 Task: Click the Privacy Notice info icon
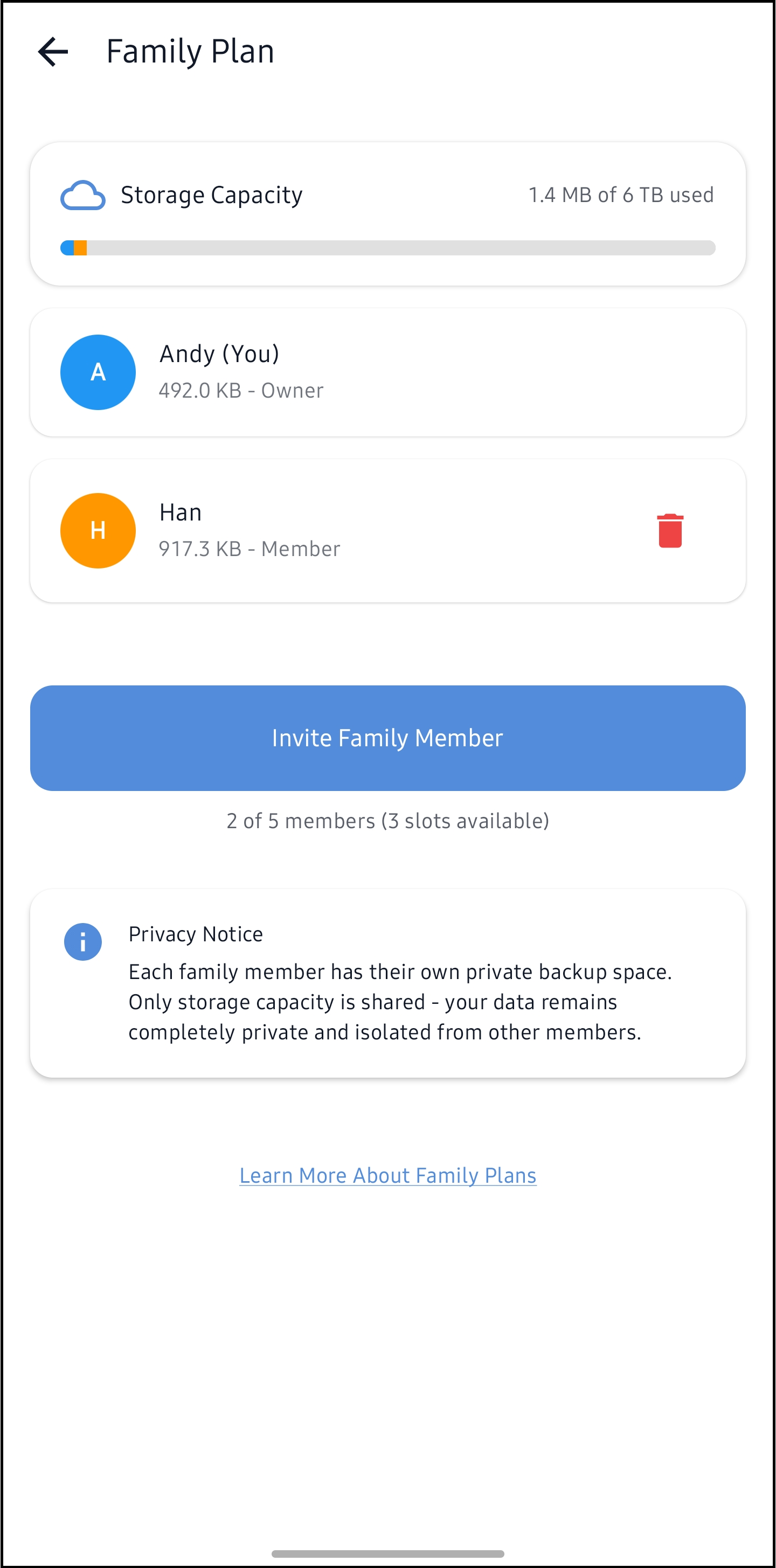tap(83, 942)
